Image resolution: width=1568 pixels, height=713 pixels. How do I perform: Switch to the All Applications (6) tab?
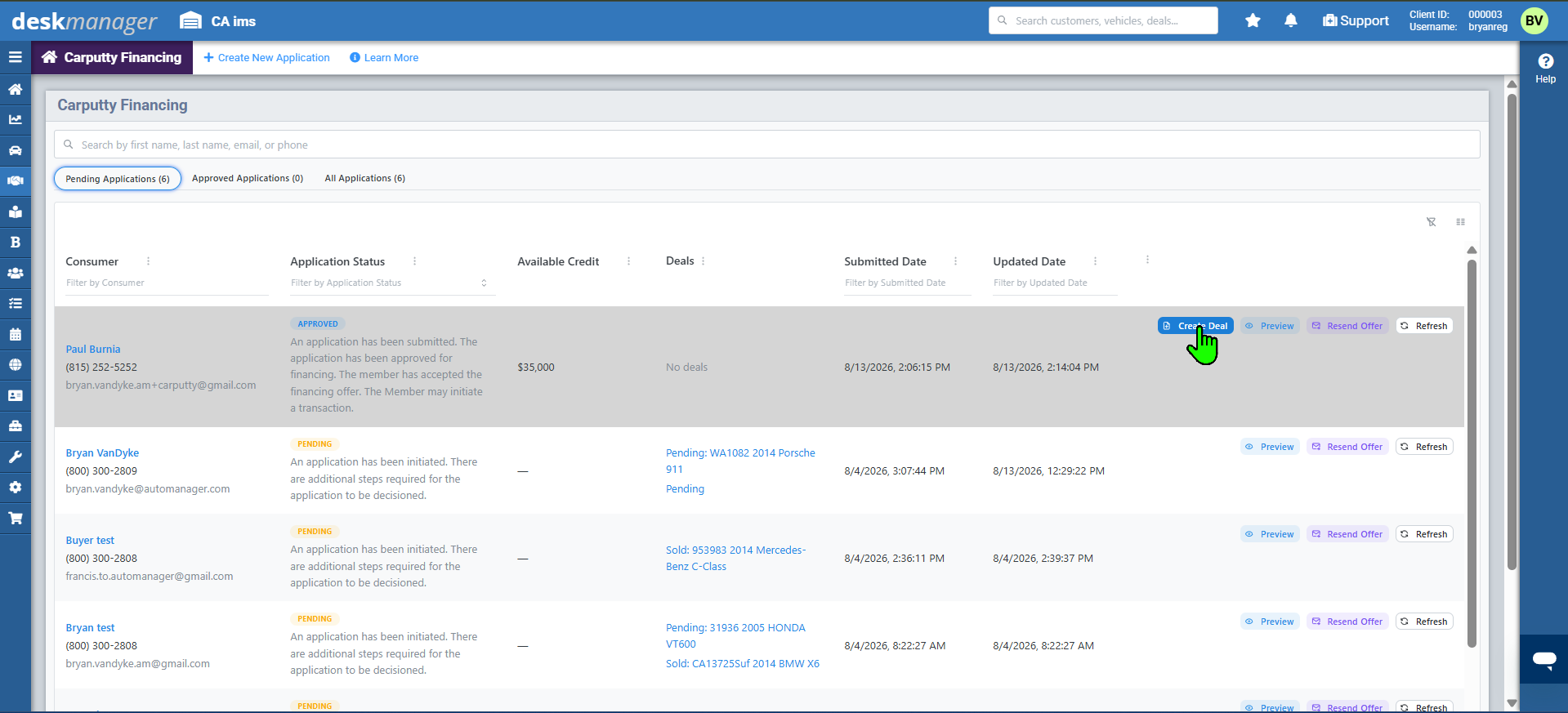point(365,178)
